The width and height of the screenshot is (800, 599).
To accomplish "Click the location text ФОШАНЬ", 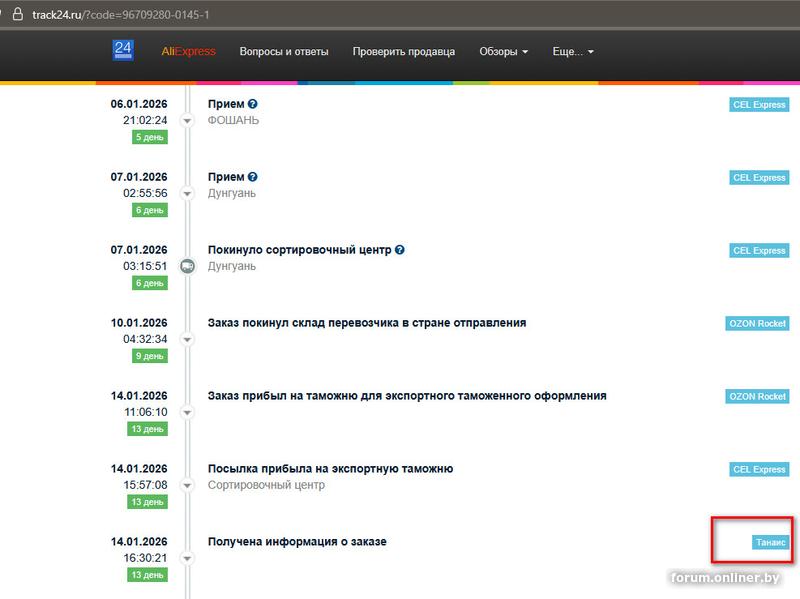I will click(233, 120).
